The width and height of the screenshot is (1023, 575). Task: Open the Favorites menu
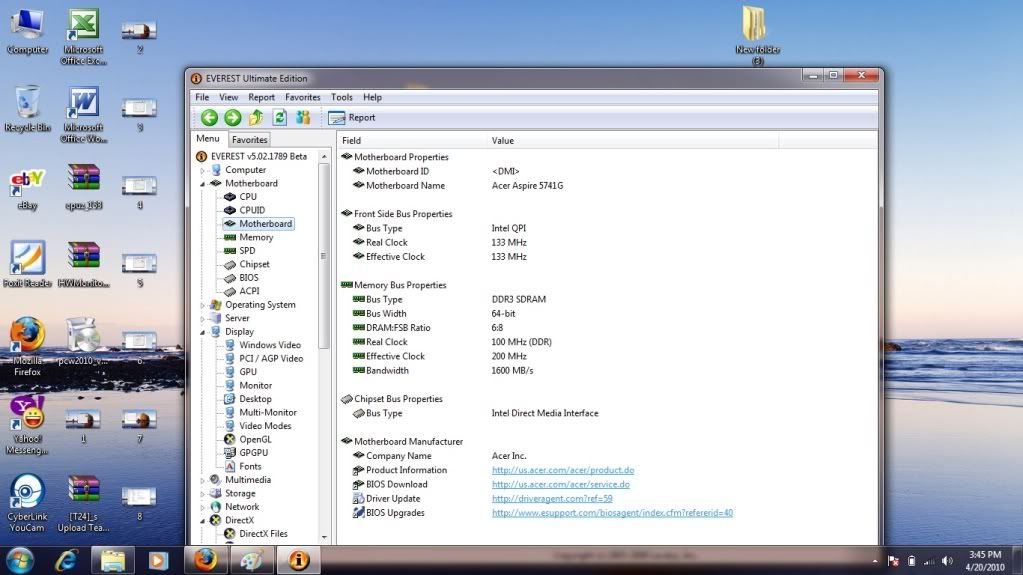point(303,97)
